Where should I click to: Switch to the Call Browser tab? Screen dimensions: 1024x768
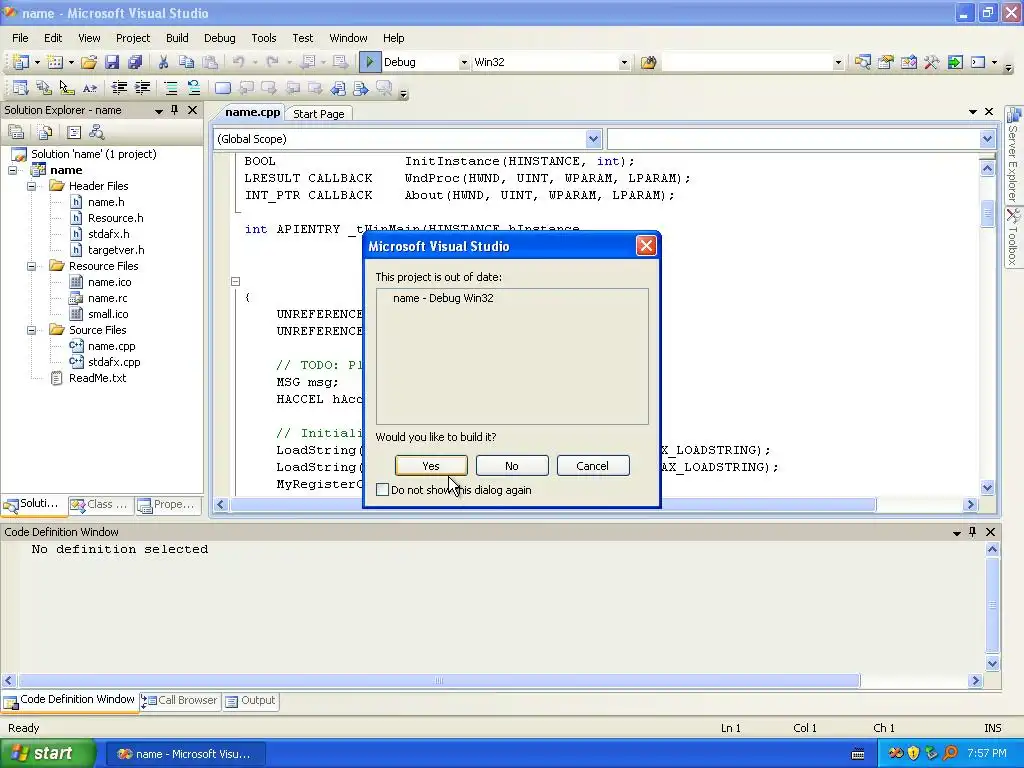tap(180, 701)
